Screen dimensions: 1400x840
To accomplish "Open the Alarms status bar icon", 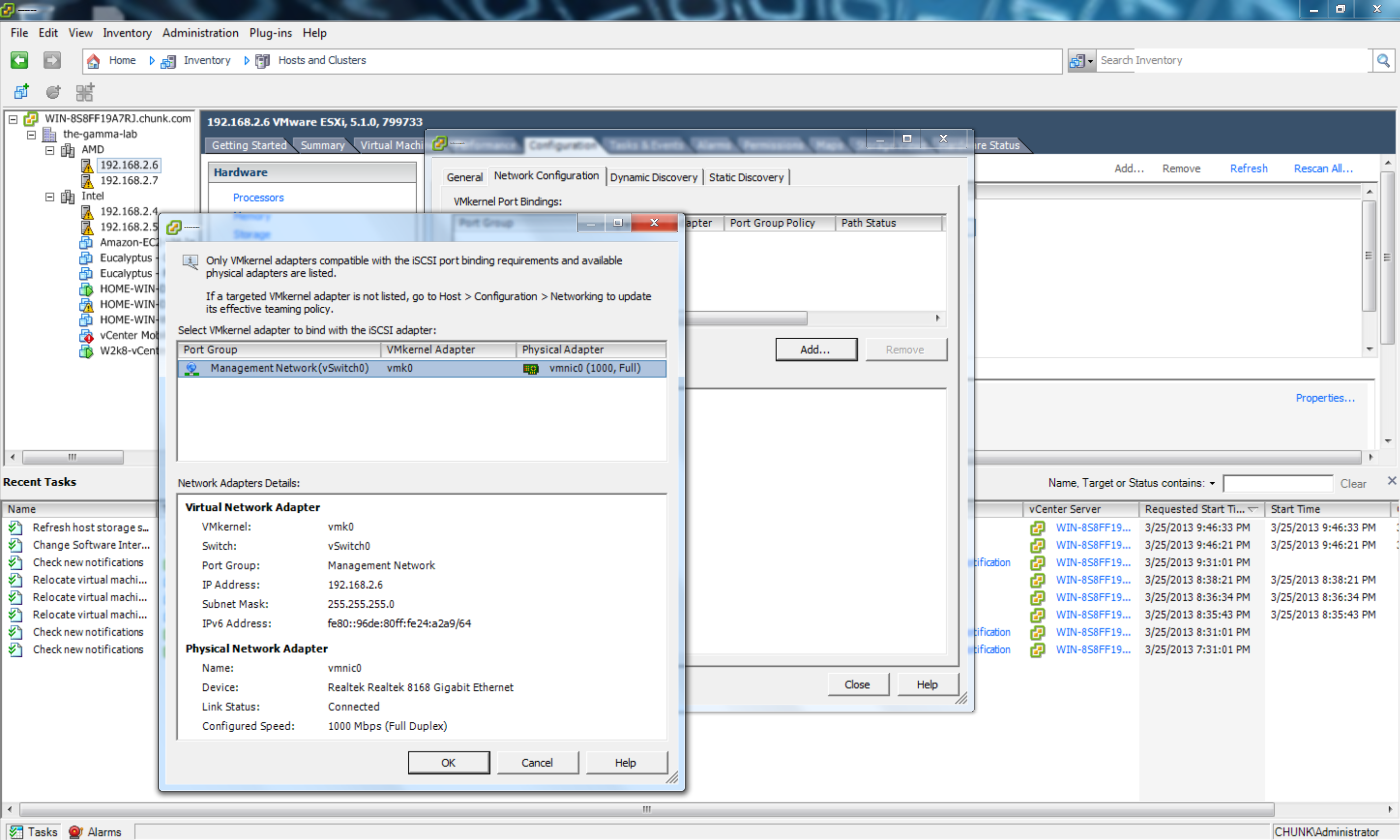I will pyautogui.click(x=76, y=832).
